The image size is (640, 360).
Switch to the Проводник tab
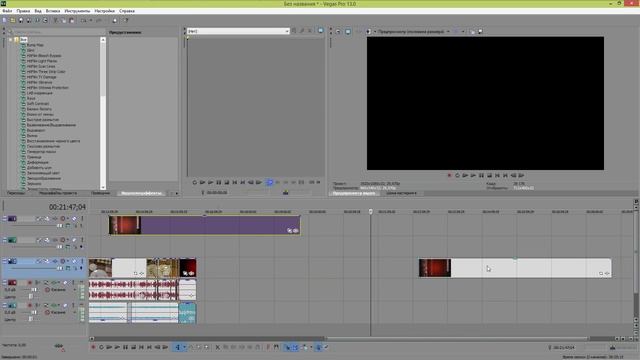click(100, 193)
